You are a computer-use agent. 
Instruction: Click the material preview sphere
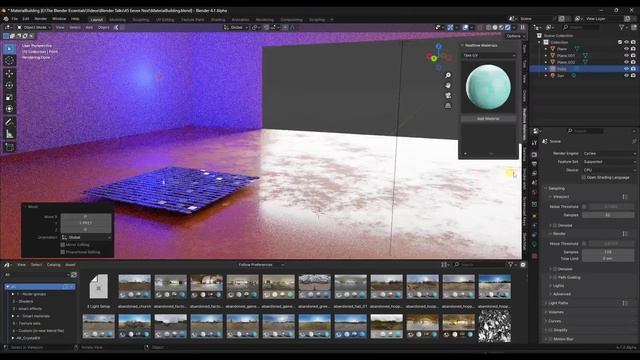488,87
